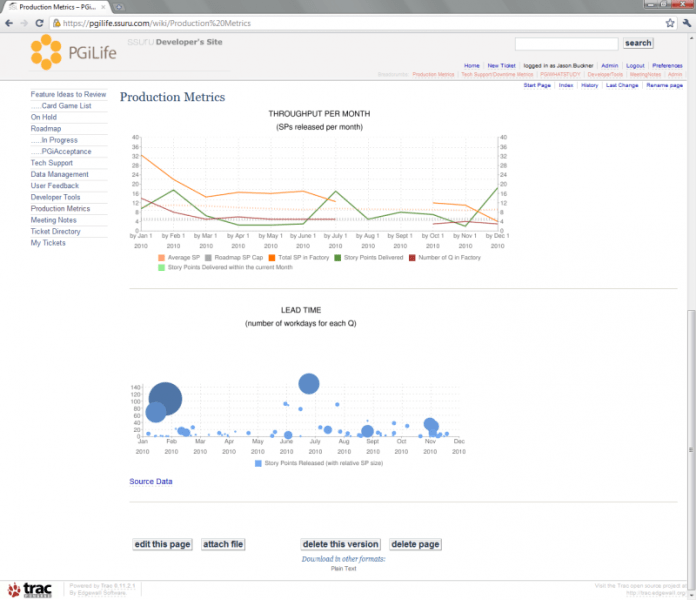Viewport: 696px width, 600px height.
Task: Click the large bubble above July in Lead Time
Action: [x=309, y=384]
